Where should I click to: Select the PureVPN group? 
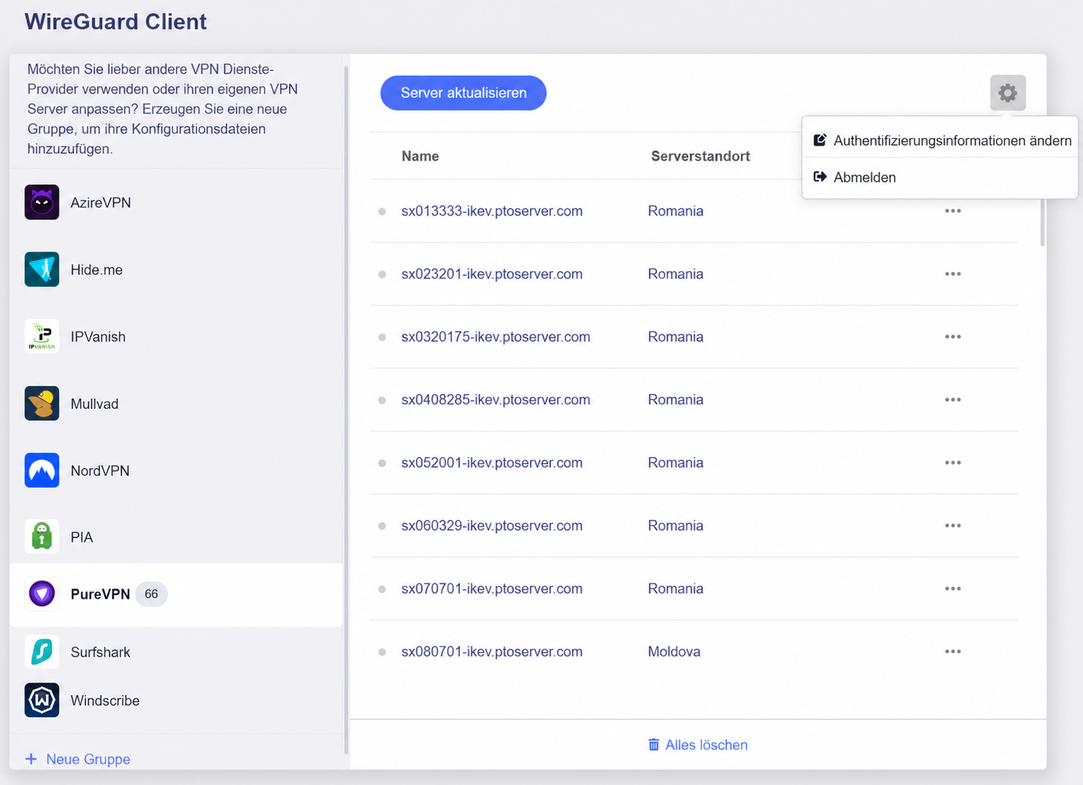[176, 594]
